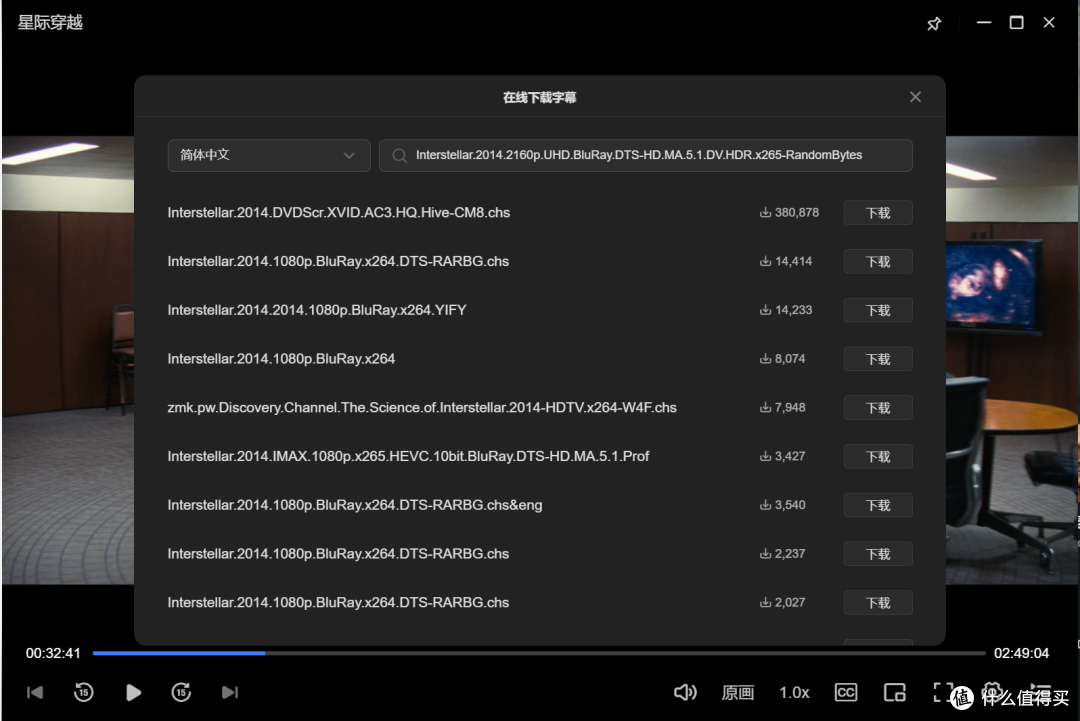1080x721 pixels.
Task: Select the Interstellar.2014.1080p.BluRay.x264 entry
Action: pyautogui.click(x=281, y=359)
